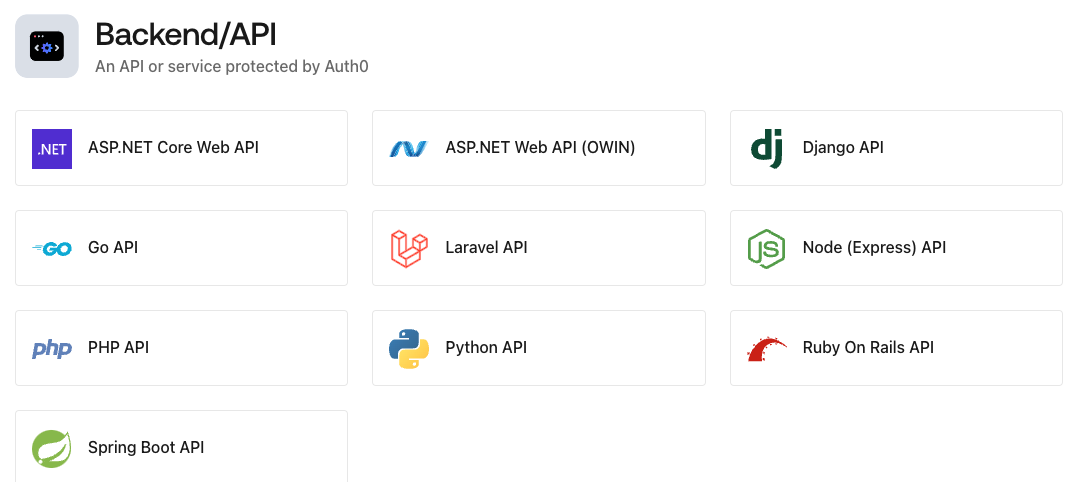Viewport: 1091px width, 482px height.
Task: Open the PHP API card
Action: pyautogui.click(x=182, y=348)
